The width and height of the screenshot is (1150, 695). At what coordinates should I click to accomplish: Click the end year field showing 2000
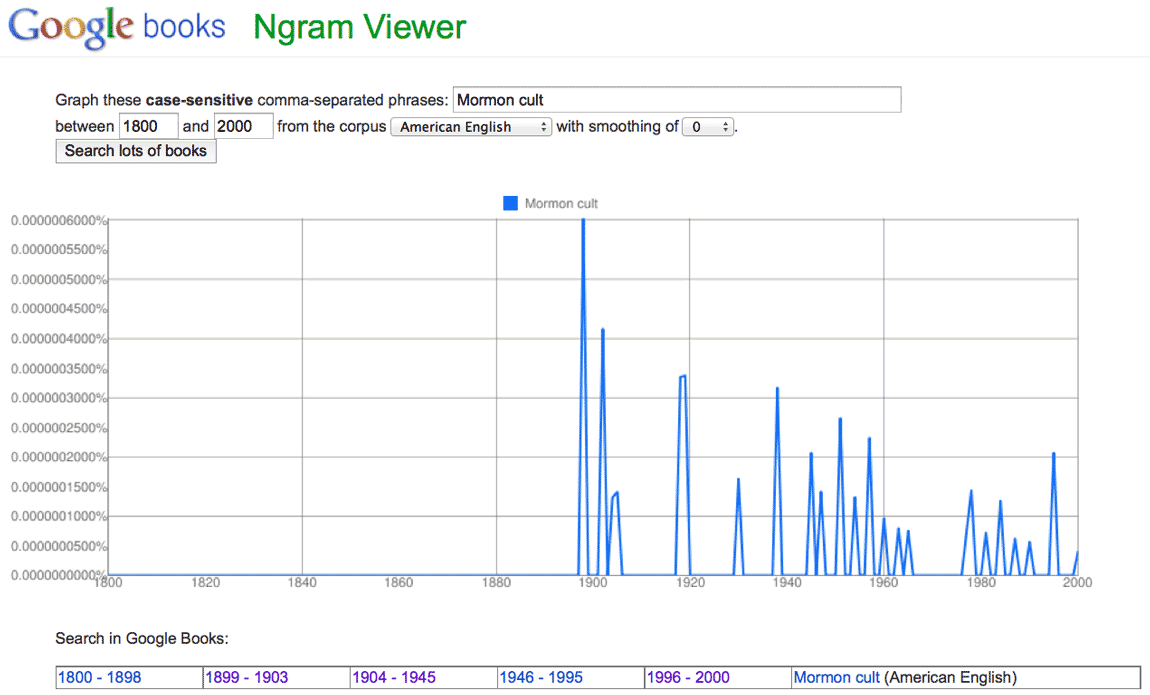click(243, 126)
